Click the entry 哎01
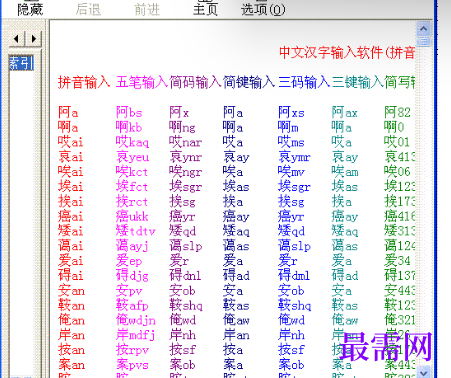 click(397, 142)
